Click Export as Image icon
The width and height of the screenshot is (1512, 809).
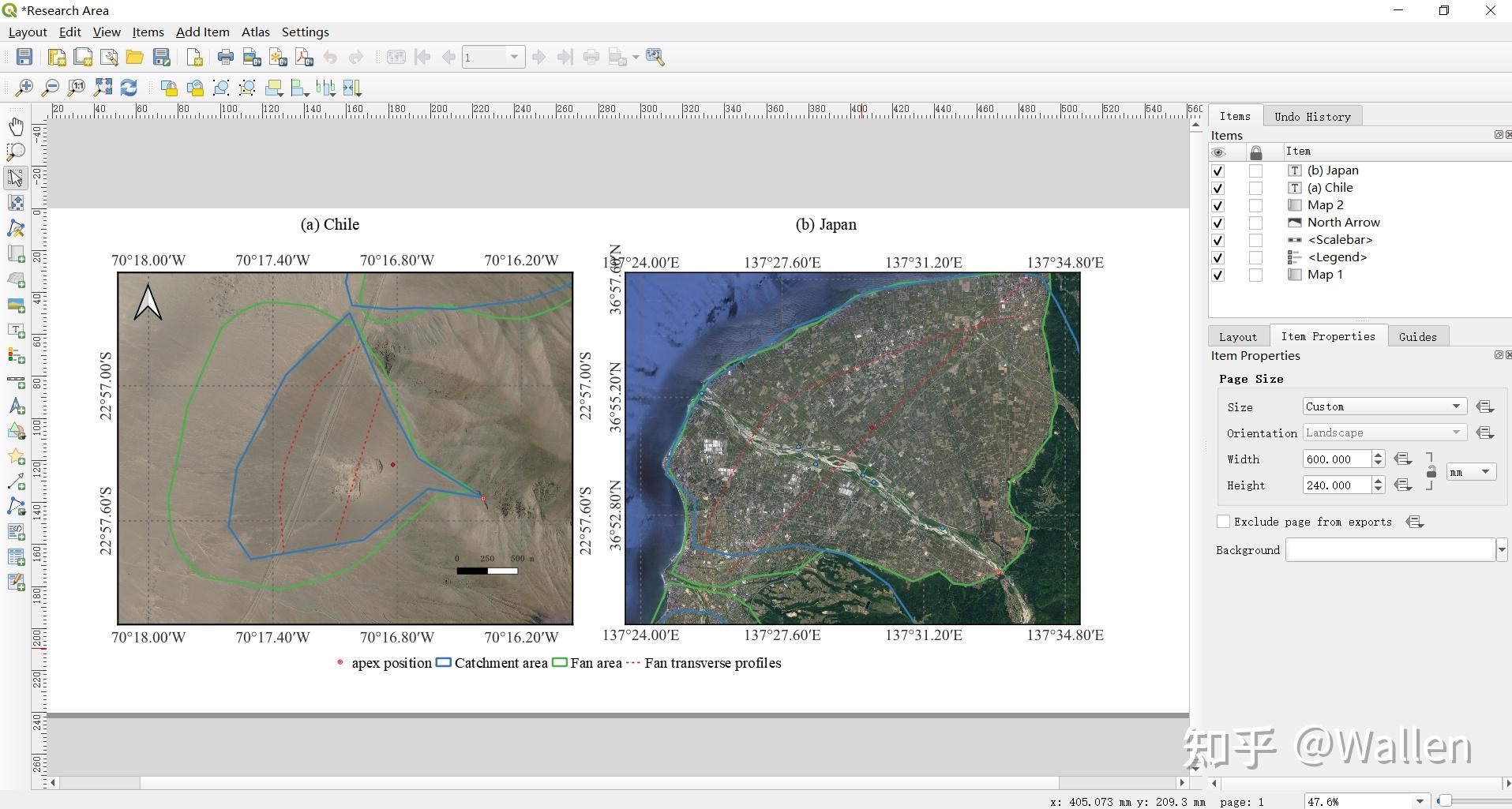(252, 57)
